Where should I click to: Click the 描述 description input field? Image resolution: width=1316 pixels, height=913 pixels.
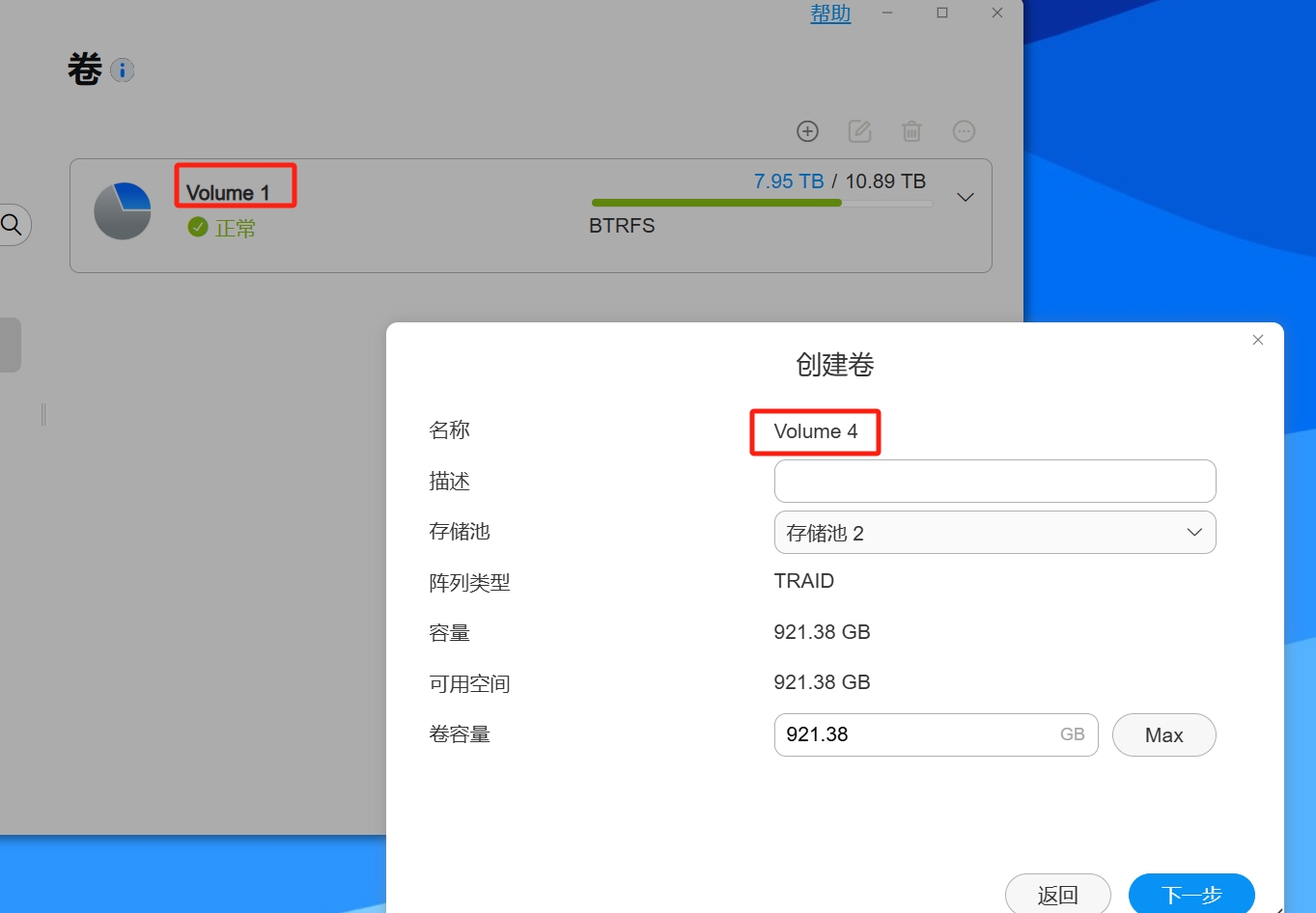(994, 481)
